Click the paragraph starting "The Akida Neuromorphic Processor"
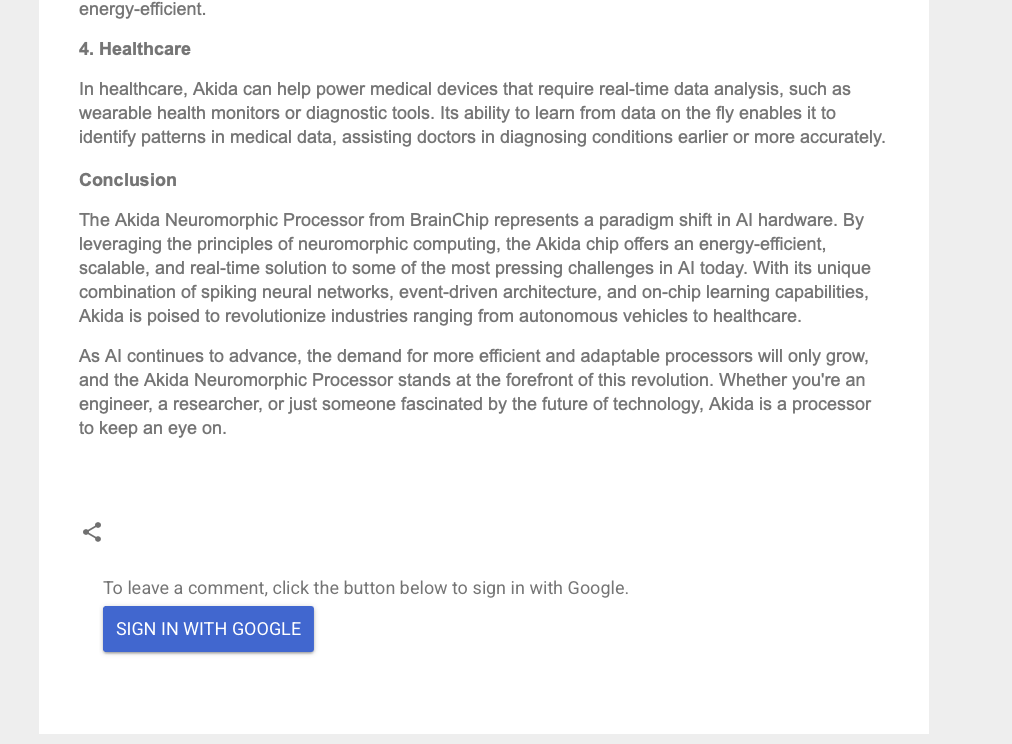This screenshot has height=744, width=1012. pyautogui.click(x=475, y=268)
